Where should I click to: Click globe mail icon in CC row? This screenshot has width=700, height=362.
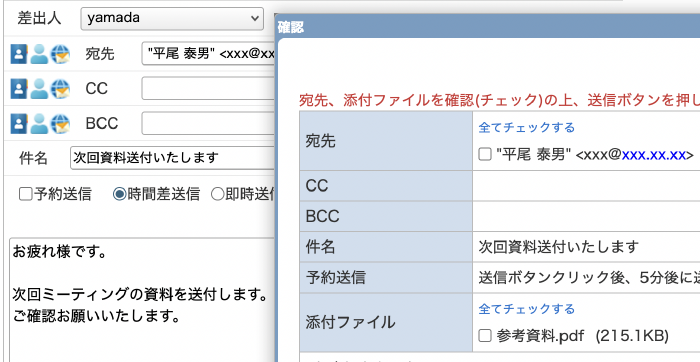click(x=60, y=89)
